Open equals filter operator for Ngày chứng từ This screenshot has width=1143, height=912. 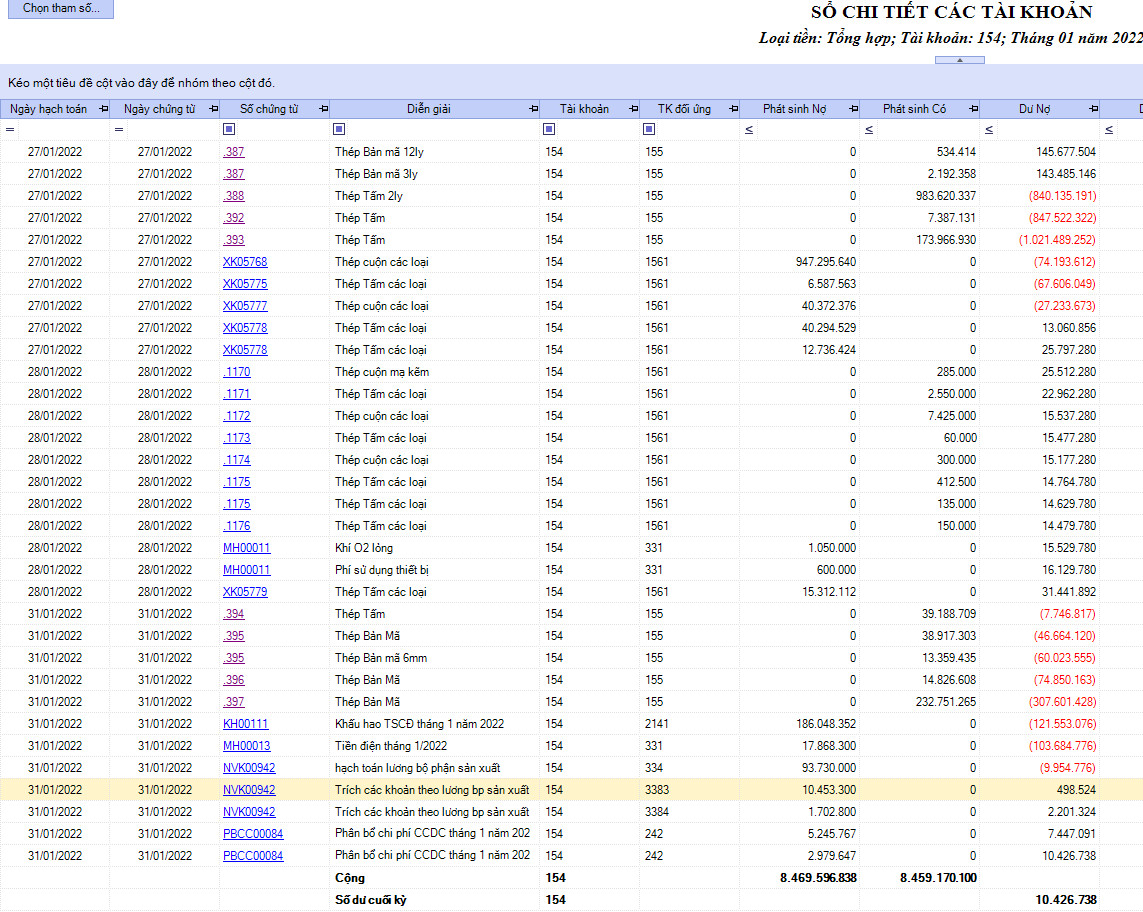click(x=120, y=130)
